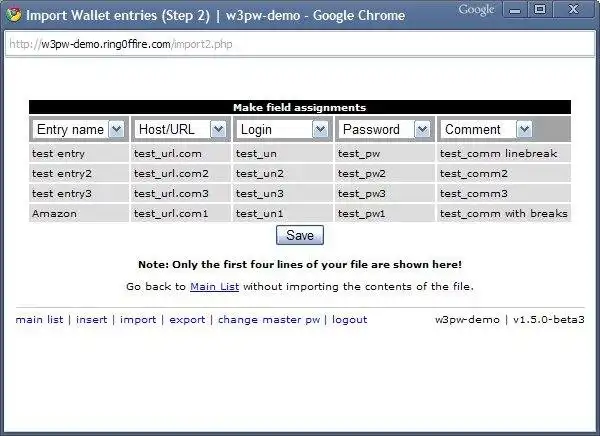Open the insert footer link
The image size is (600, 436).
pyautogui.click(x=91, y=320)
